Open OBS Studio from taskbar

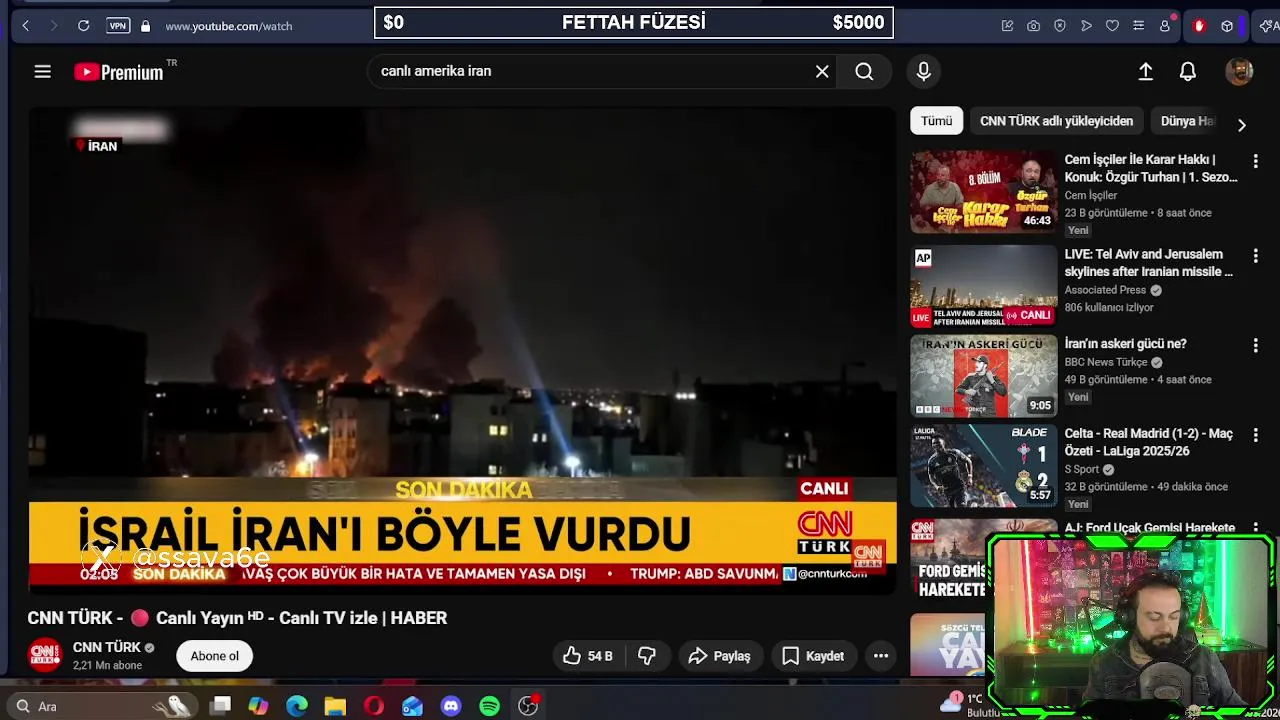click(x=528, y=706)
